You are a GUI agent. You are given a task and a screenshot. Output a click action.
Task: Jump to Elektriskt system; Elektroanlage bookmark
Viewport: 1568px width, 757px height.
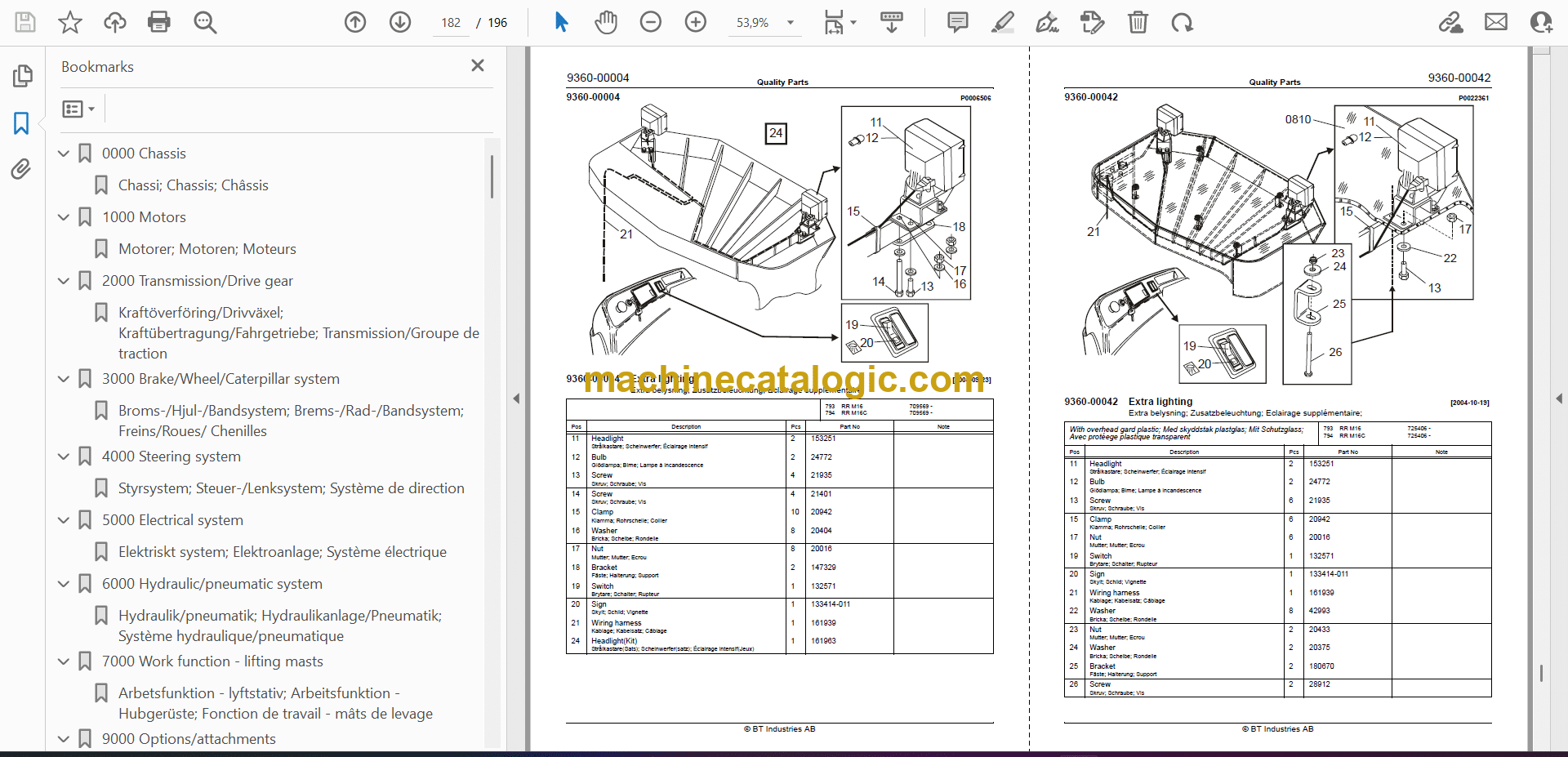(282, 552)
